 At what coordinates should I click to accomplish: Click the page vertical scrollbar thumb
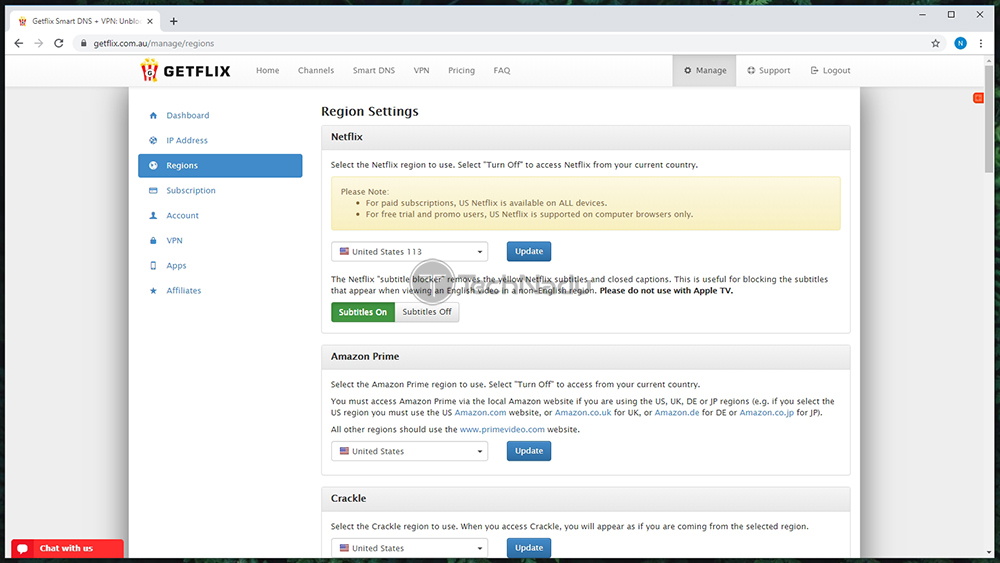pyautogui.click(x=989, y=118)
